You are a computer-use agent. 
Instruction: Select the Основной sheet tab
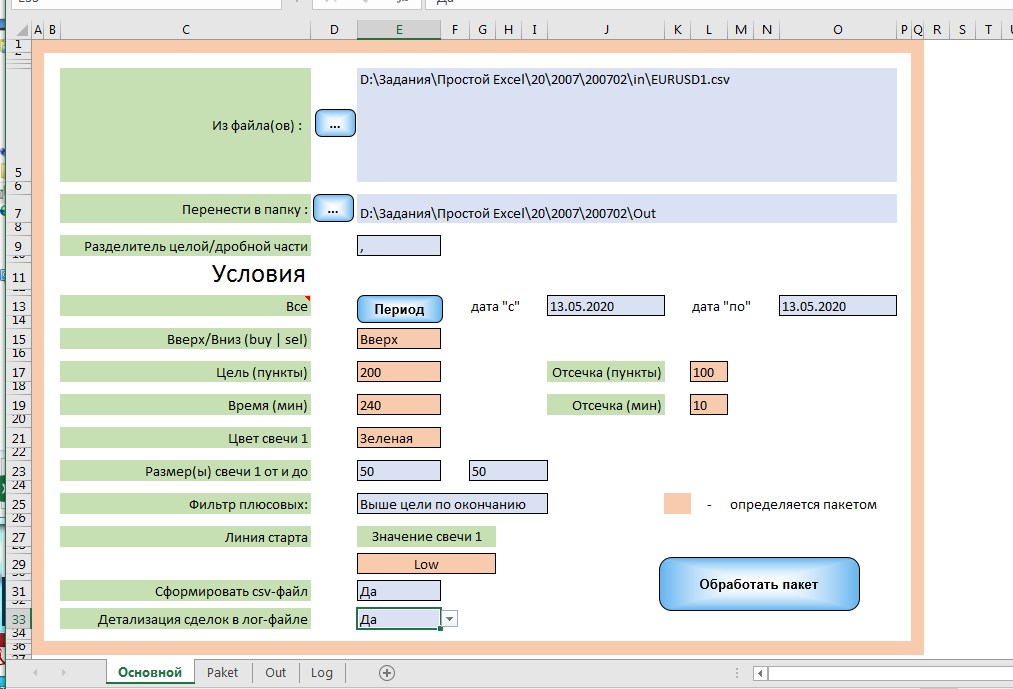coord(150,672)
